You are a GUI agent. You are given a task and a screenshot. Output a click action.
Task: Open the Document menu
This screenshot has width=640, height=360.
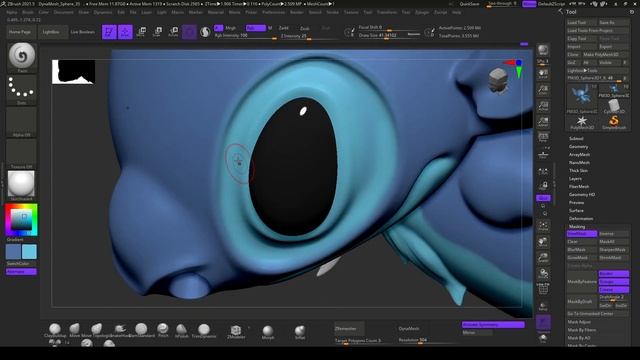pos(64,13)
